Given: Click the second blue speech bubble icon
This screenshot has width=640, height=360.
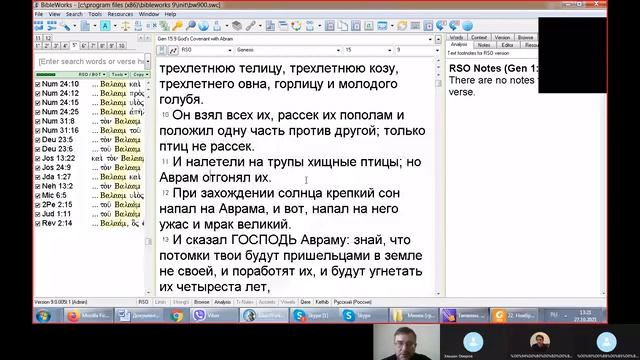Looking at the screenshot, I should [454, 26].
